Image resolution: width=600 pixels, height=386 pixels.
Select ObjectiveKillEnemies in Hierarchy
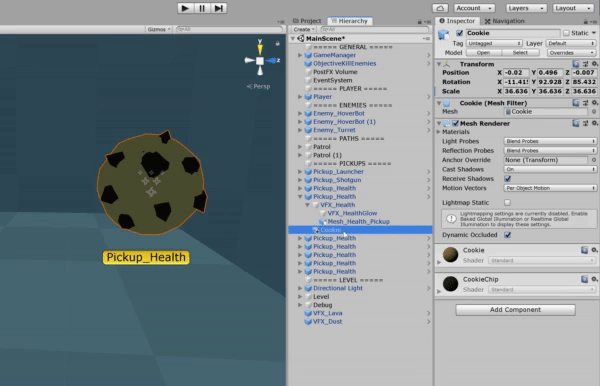pos(344,64)
